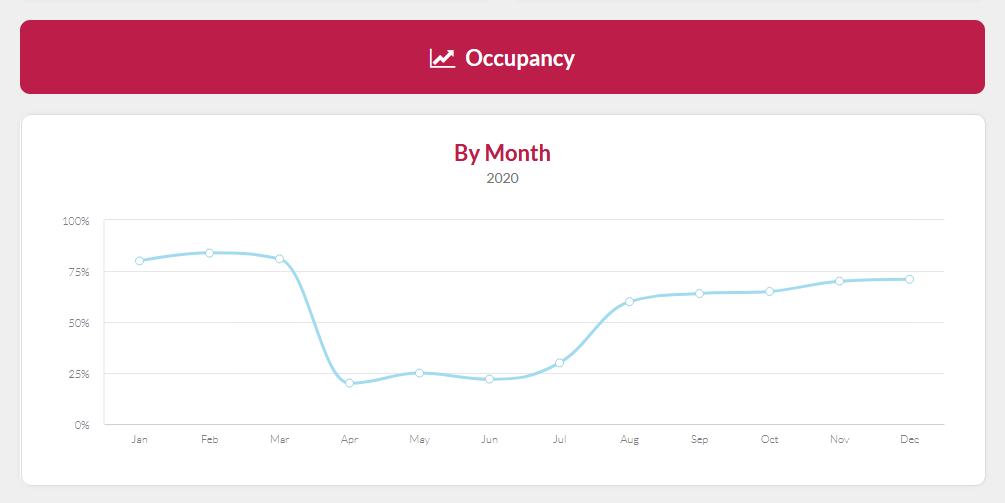Click the Aug x-axis month label
The image size is (1005, 503).
click(629, 440)
